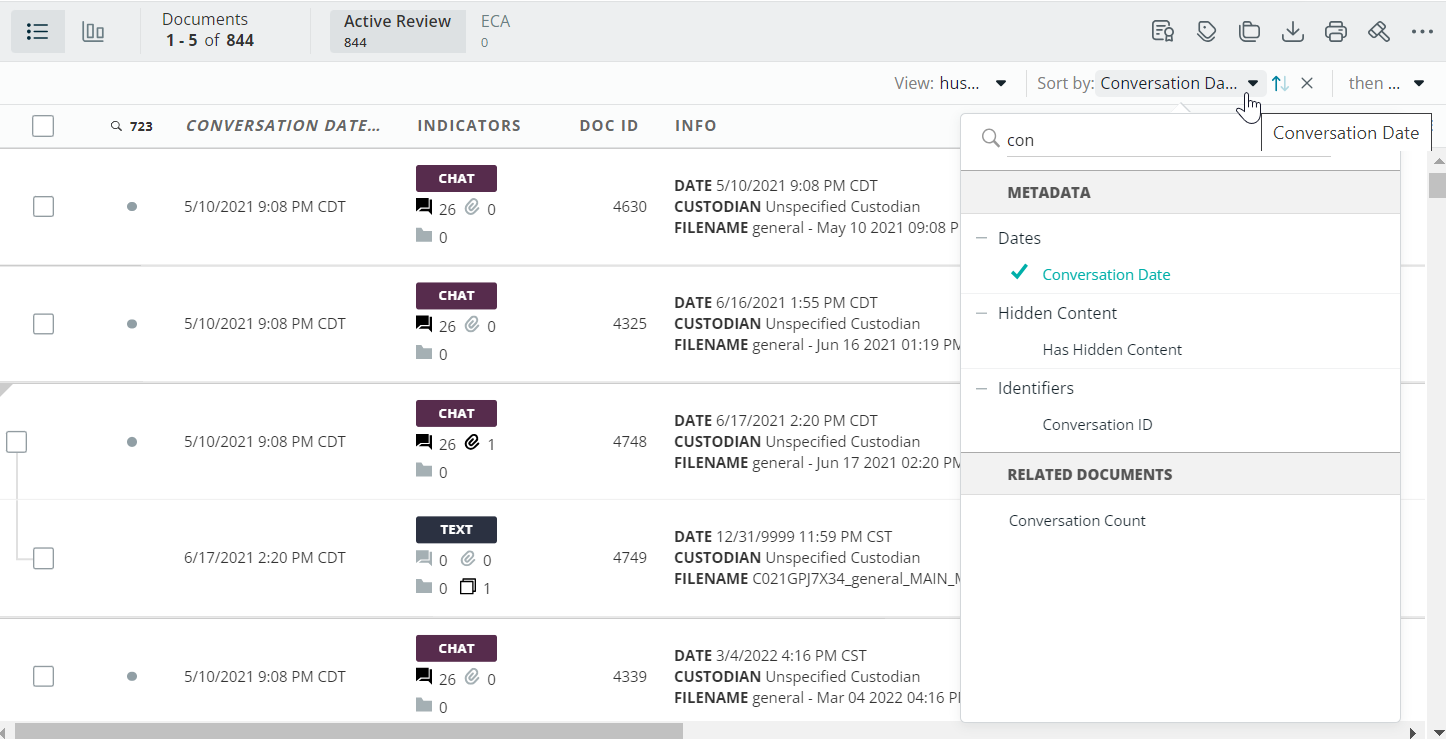Open the tagging icon in toolbar
This screenshot has height=739, width=1446.
1206,31
